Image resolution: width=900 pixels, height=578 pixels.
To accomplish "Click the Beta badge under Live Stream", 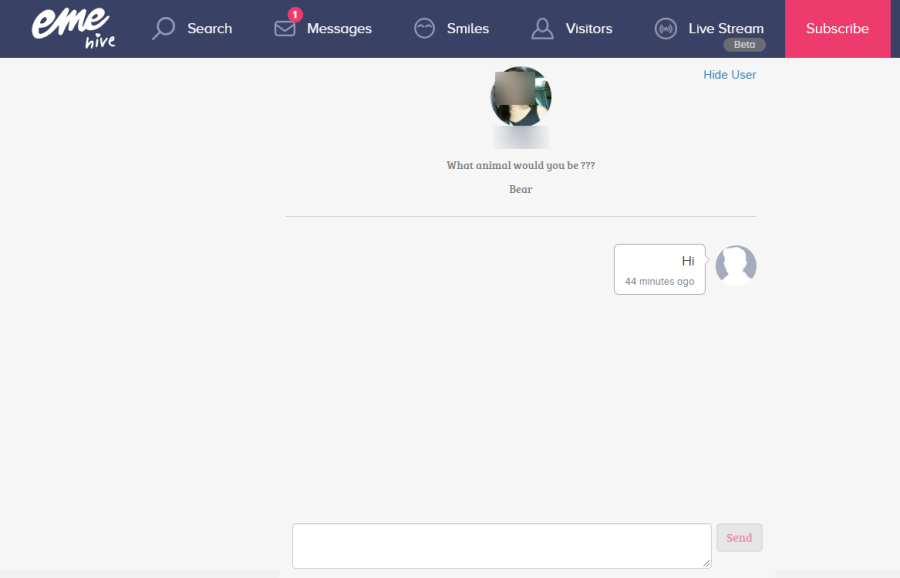I will click(x=744, y=44).
